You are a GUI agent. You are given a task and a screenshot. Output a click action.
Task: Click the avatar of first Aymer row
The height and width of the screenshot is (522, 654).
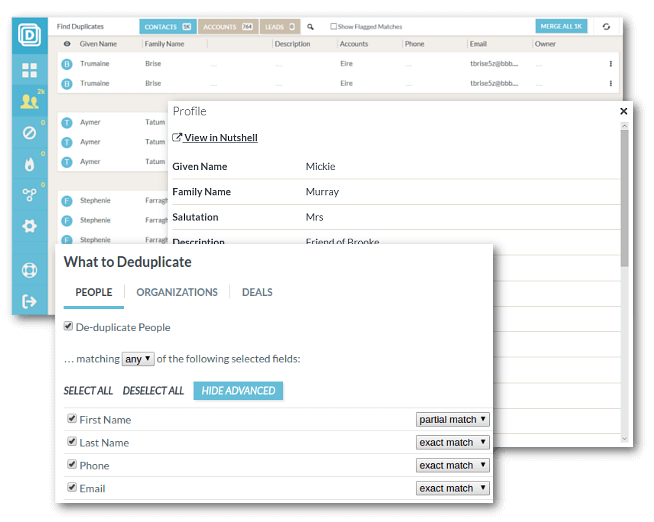coord(67,123)
